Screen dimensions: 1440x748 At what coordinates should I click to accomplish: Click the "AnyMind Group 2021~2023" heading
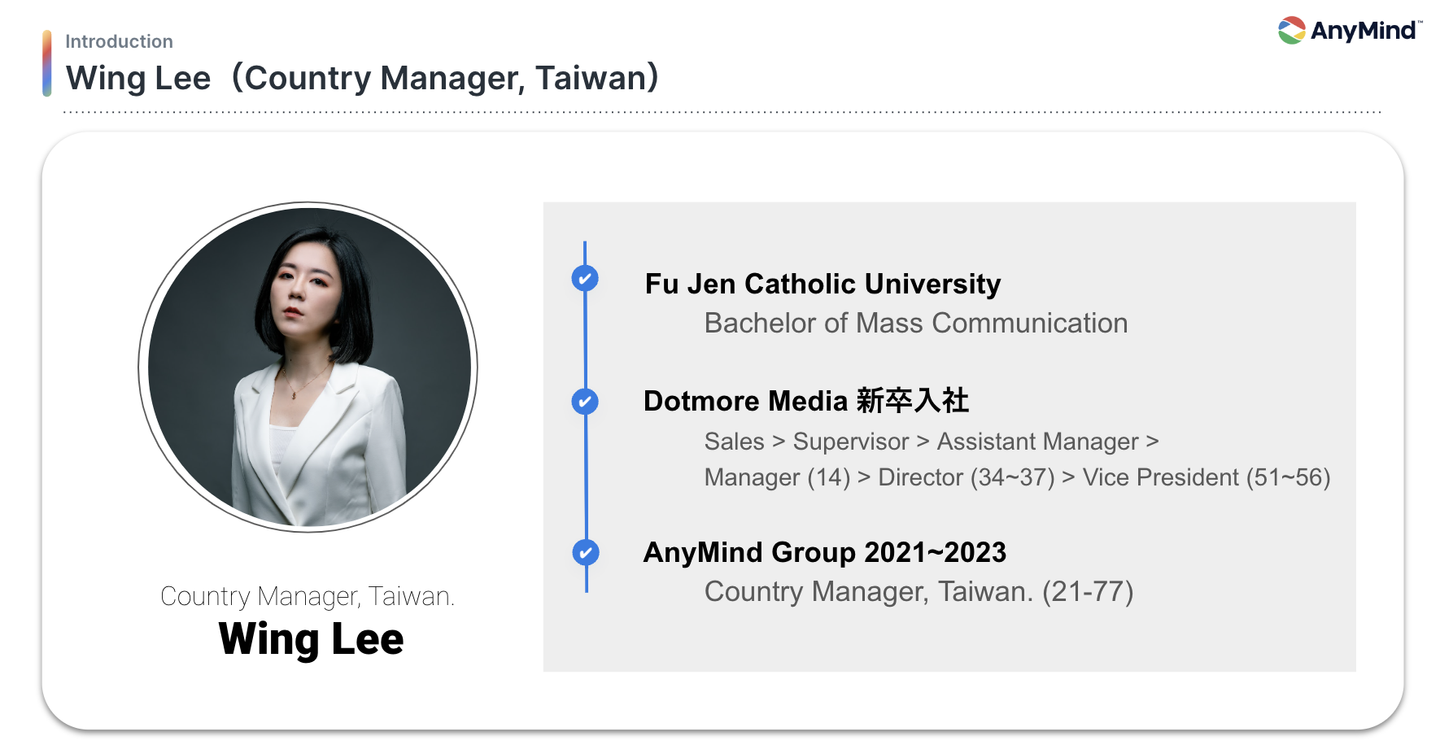[x=824, y=552]
